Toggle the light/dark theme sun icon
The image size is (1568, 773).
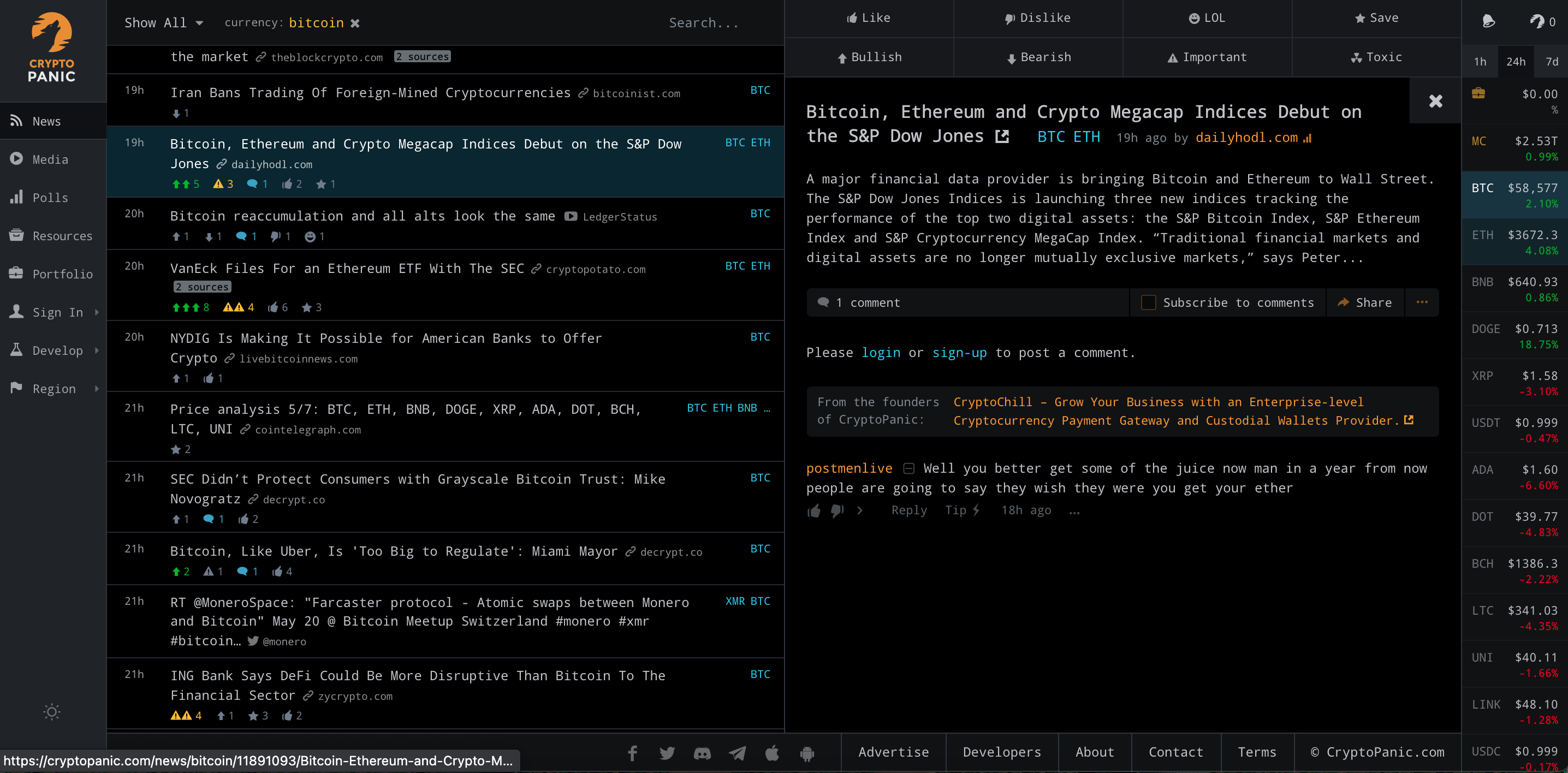(x=52, y=711)
